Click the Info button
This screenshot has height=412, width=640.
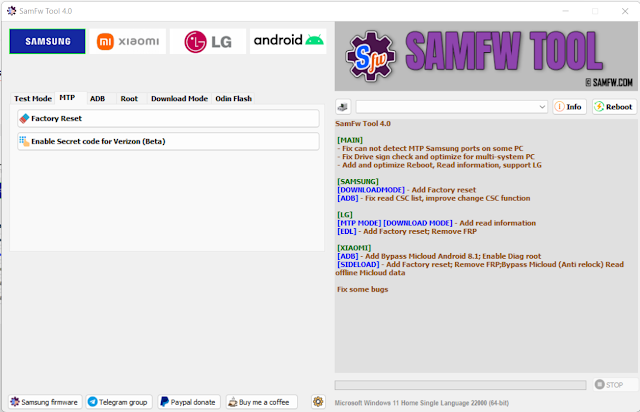coord(569,107)
